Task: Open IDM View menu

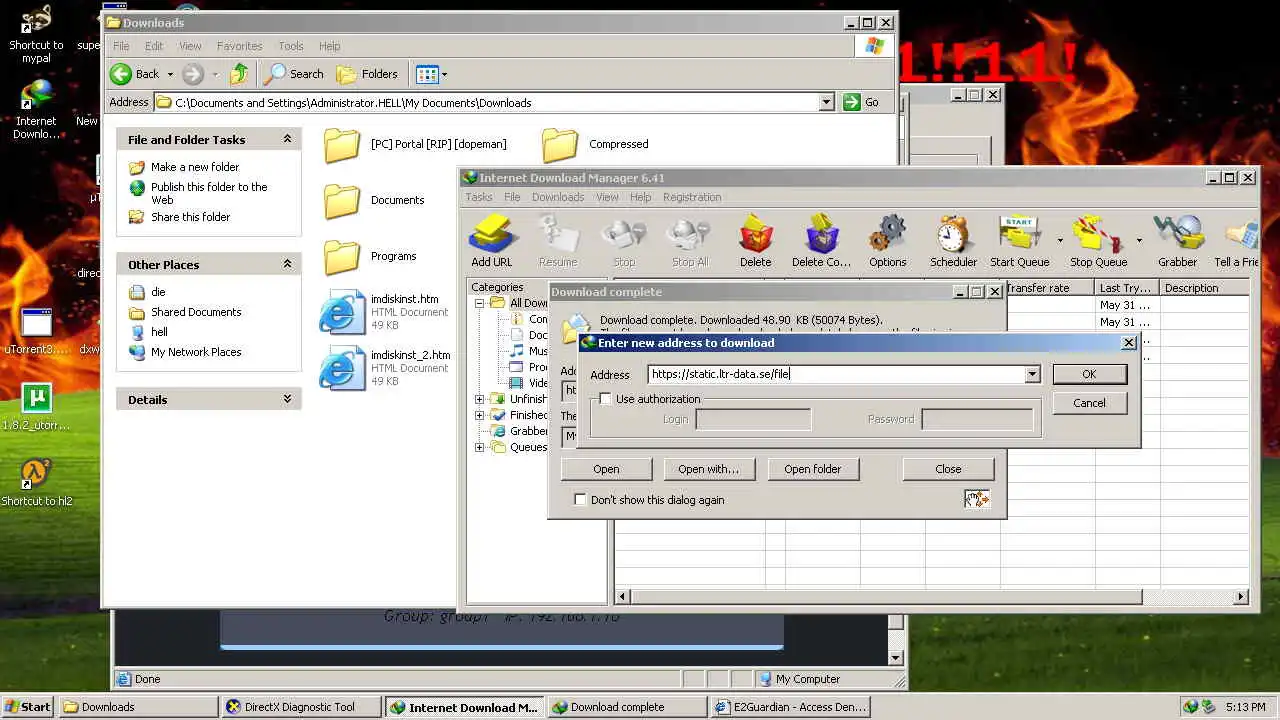Action: pyautogui.click(x=607, y=197)
